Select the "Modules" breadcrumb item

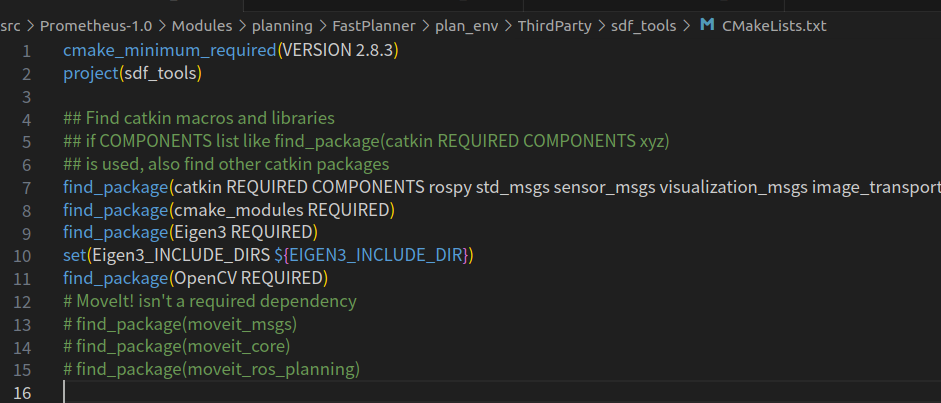(202, 26)
